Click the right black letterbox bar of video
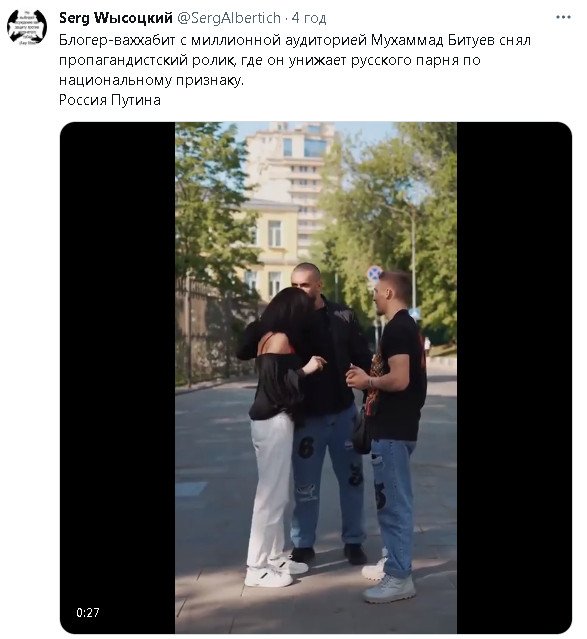587x639 pixels. [x=514, y=378]
